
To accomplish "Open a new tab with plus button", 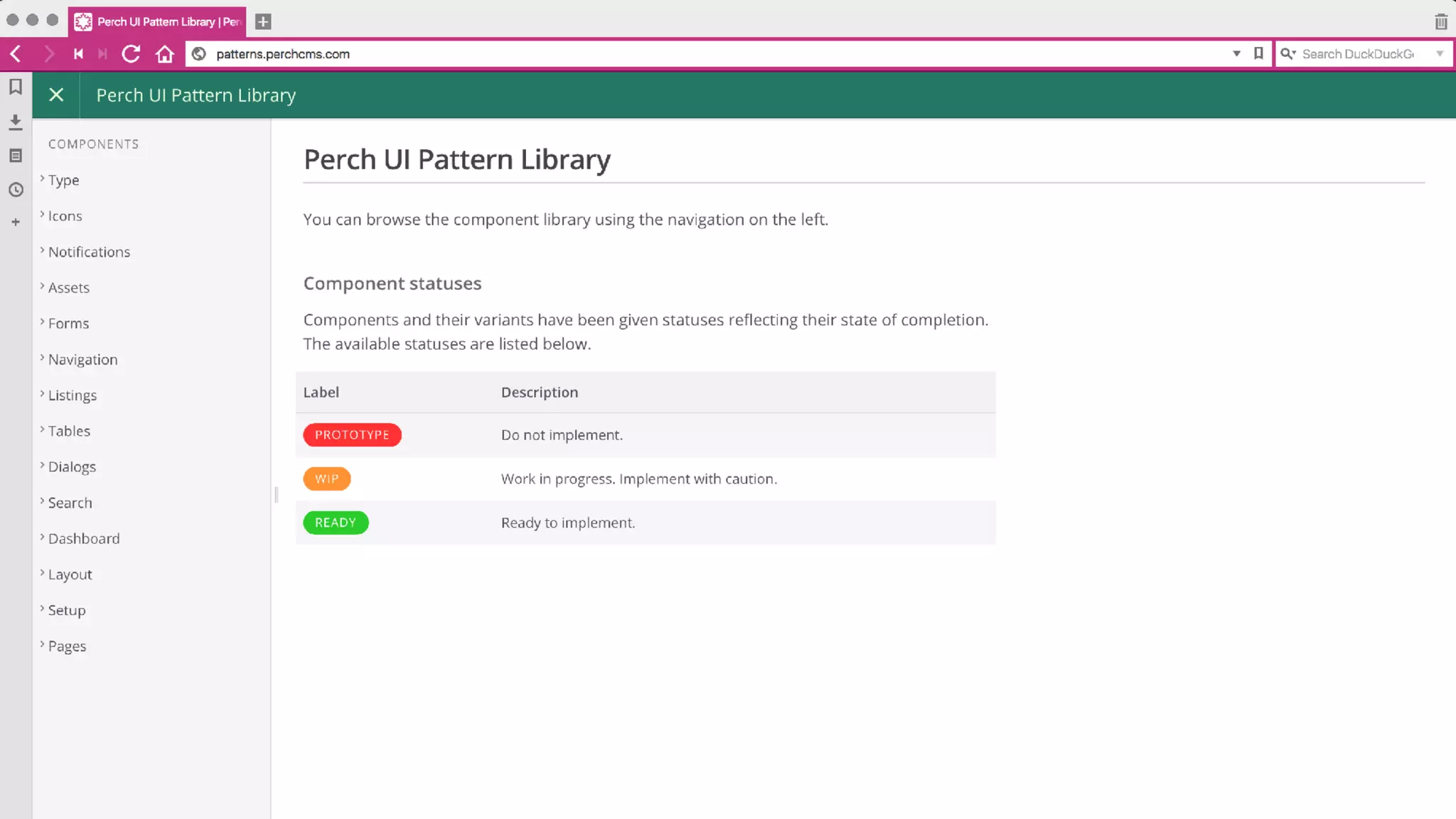I will [263, 21].
